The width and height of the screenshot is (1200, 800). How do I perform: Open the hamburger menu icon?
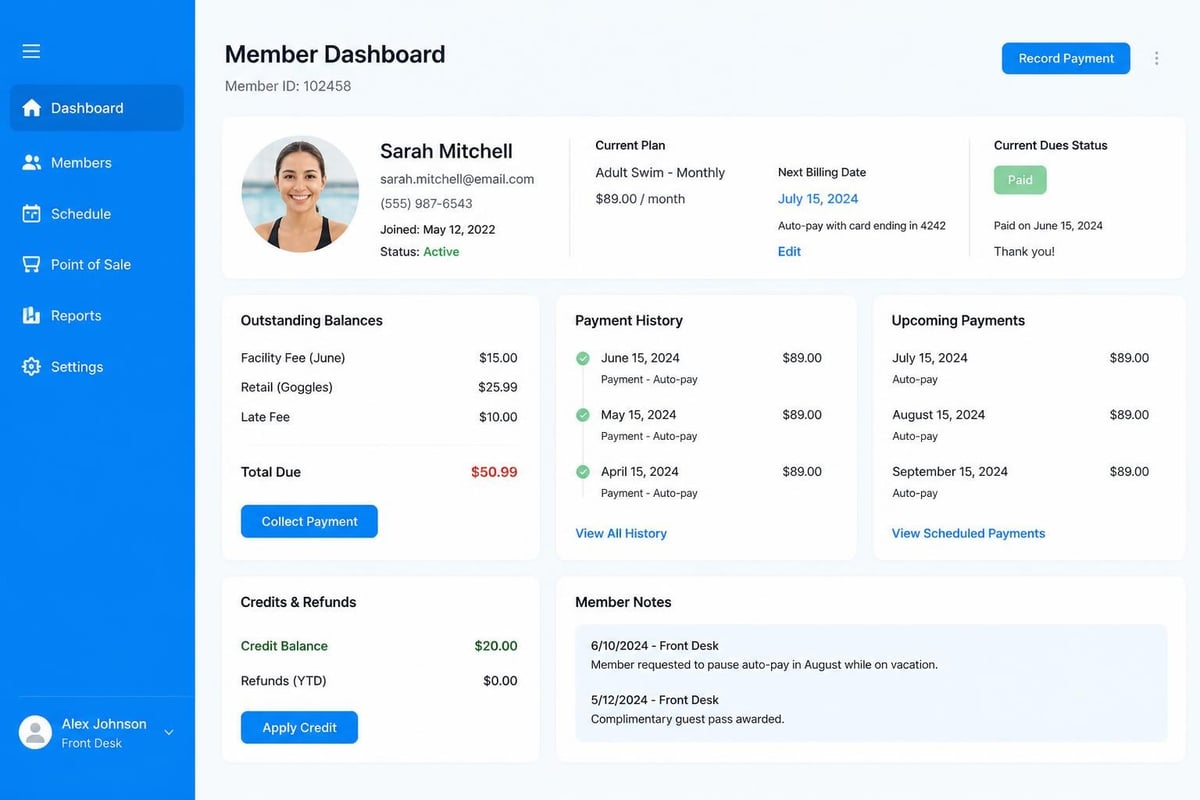[x=31, y=51]
